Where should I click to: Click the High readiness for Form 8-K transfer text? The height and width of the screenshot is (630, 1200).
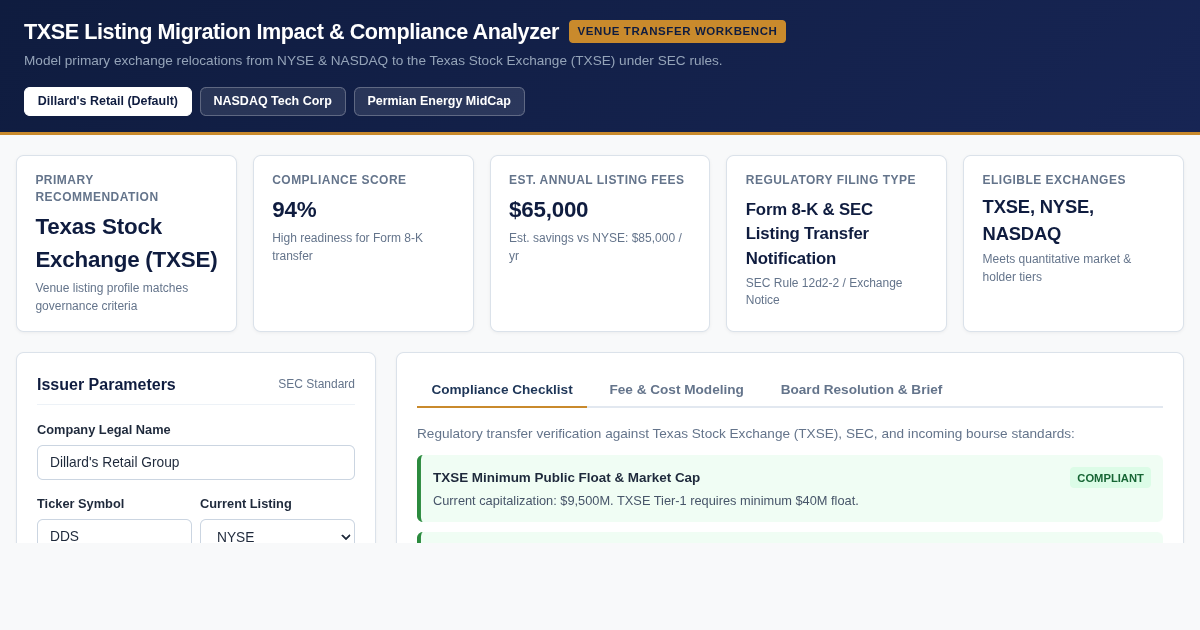pyautogui.click(x=347, y=247)
